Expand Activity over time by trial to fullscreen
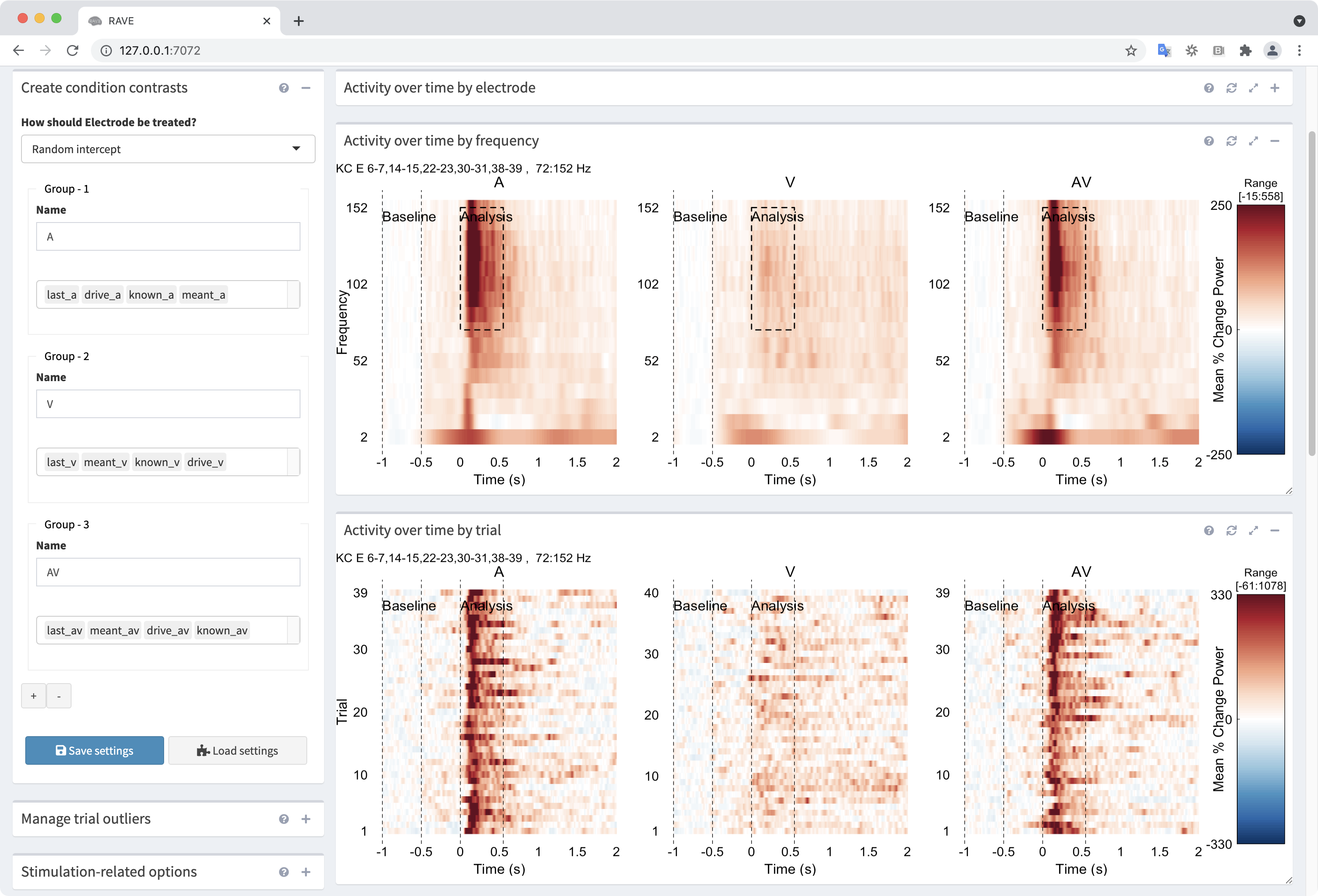The image size is (1318, 896). pos(1253,530)
